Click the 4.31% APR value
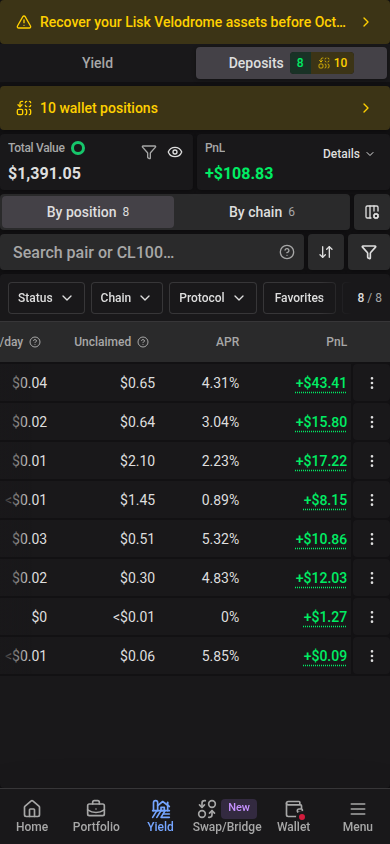The width and height of the screenshot is (390, 844). pos(221,383)
